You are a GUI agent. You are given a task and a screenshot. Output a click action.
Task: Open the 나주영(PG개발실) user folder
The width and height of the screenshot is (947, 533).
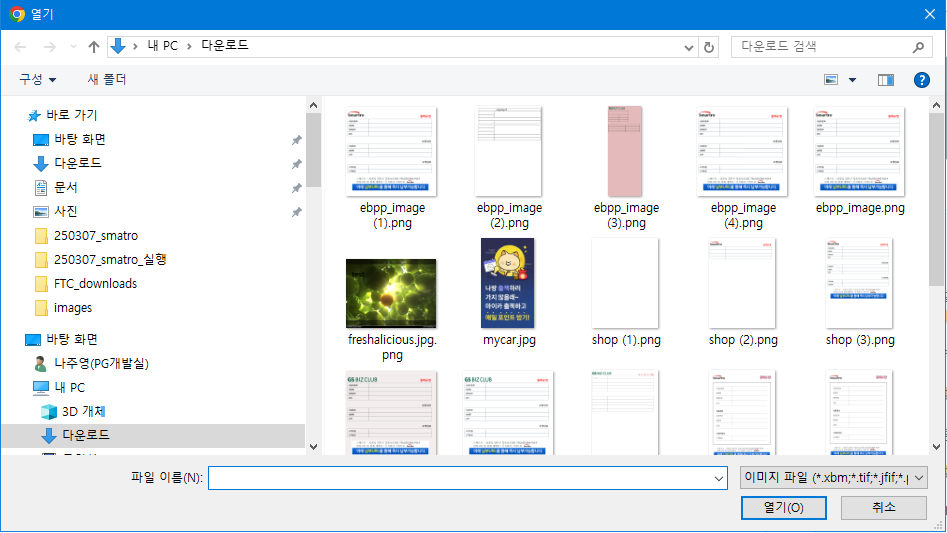(x=101, y=363)
